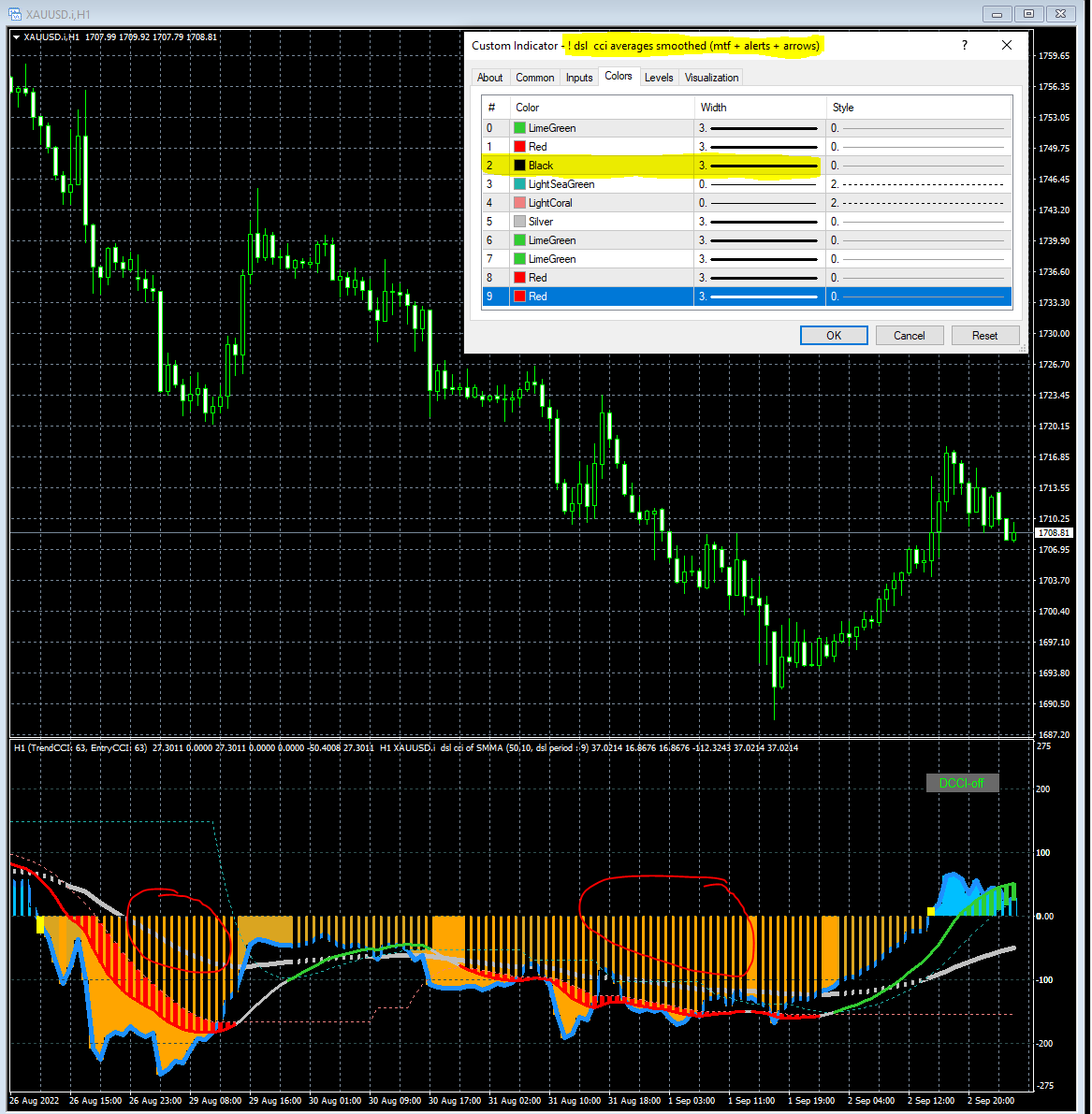Screen dimensions: 1092x1114
Task: Open width selector for row 2 Black
Action: [x=759, y=166]
